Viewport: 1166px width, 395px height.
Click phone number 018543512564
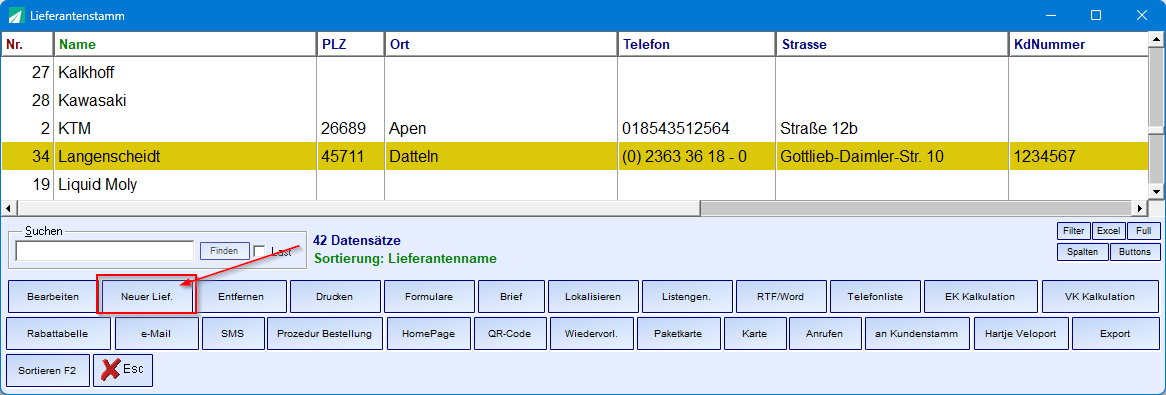click(697, 129)
